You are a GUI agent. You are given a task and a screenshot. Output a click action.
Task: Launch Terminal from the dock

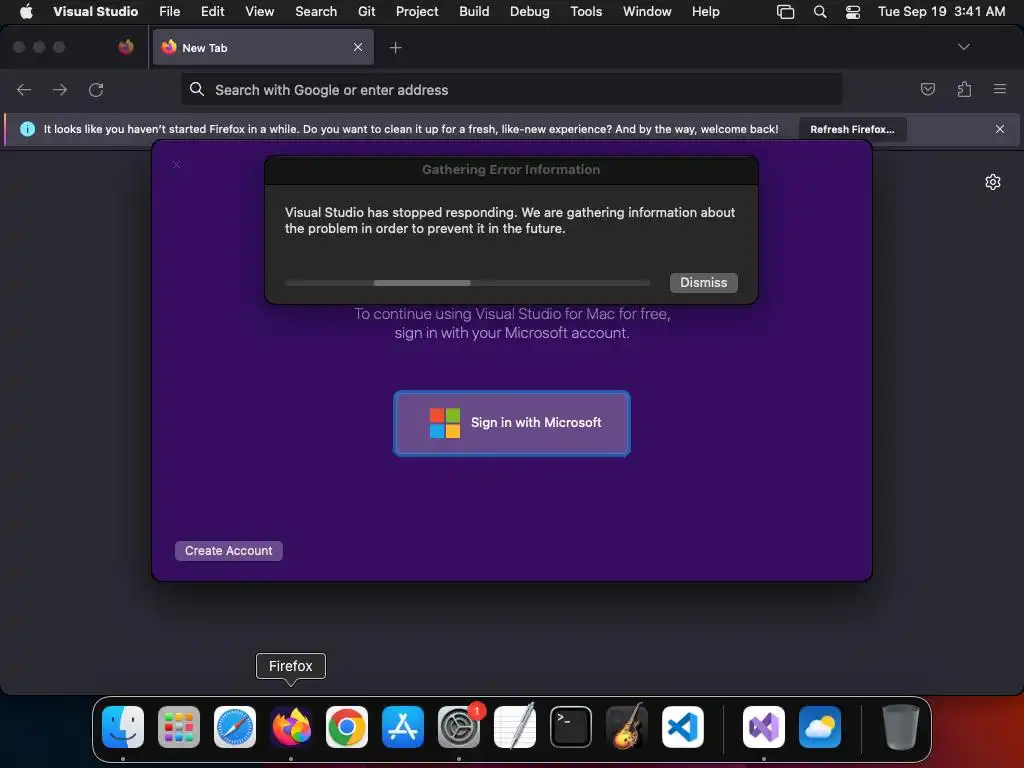571,727
